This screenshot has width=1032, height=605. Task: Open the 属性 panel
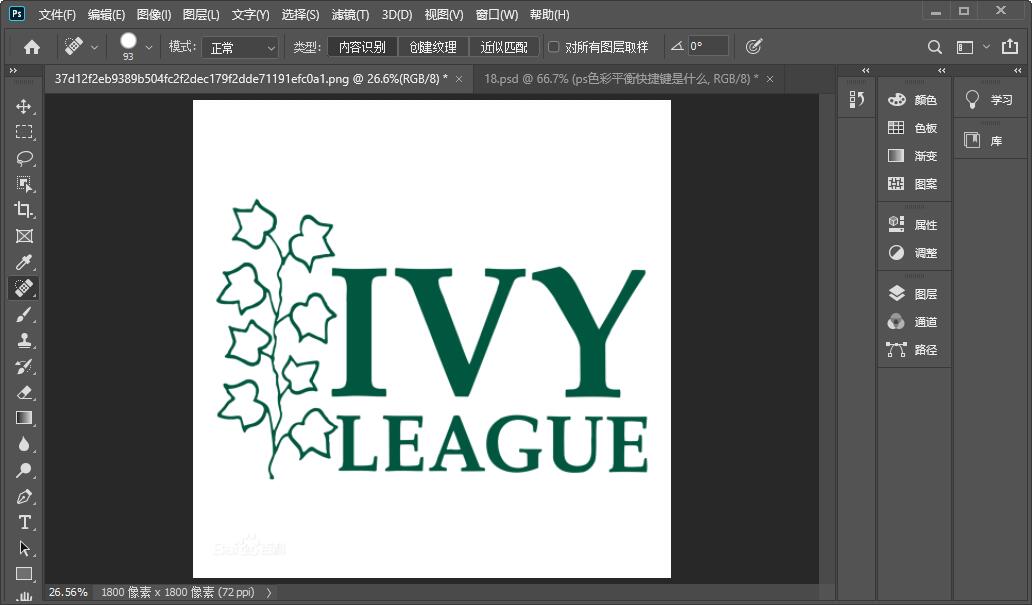click(914, 224)
